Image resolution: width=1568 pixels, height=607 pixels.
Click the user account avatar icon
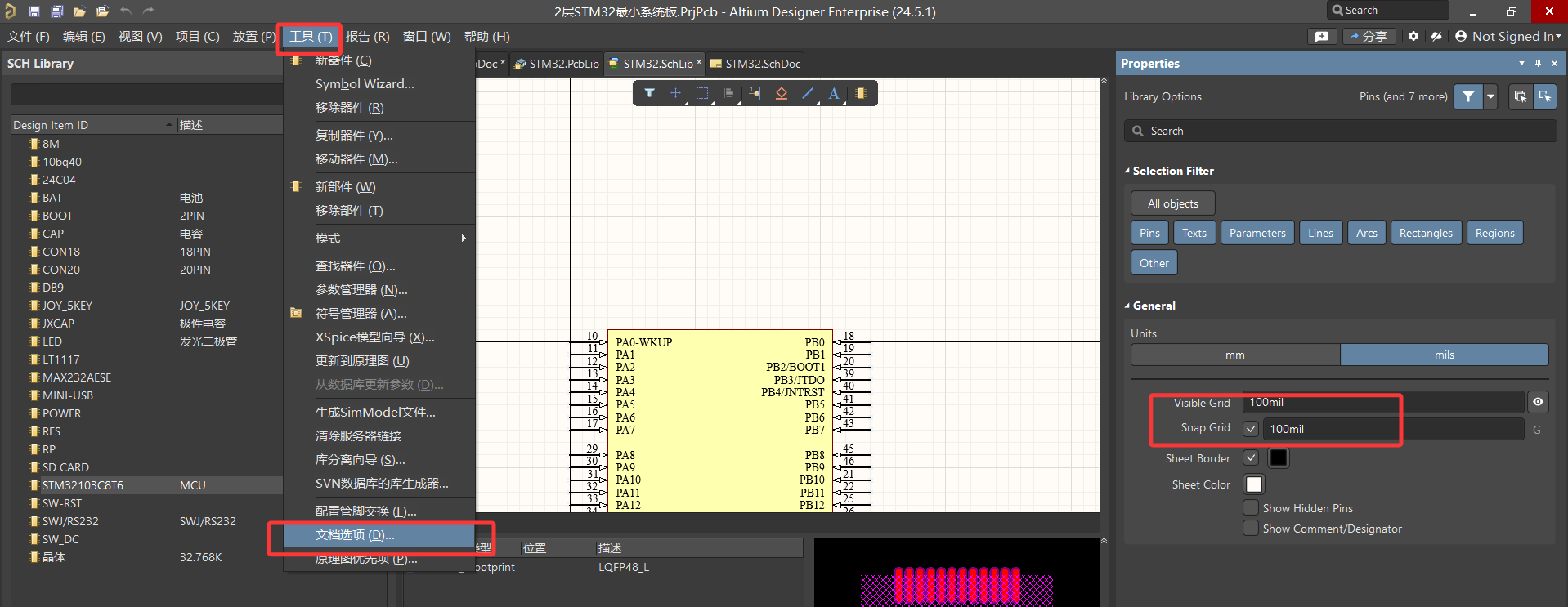tap(1461, 36)
